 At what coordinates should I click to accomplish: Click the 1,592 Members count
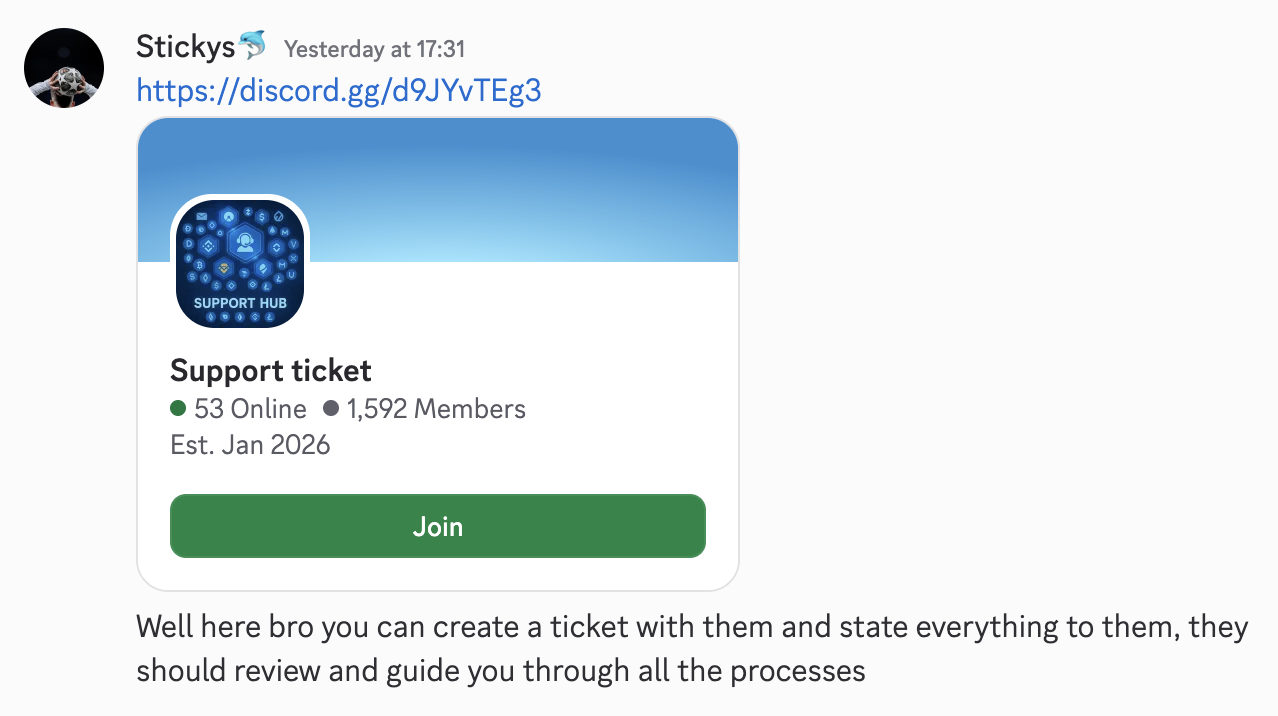(x=434, y=408)
